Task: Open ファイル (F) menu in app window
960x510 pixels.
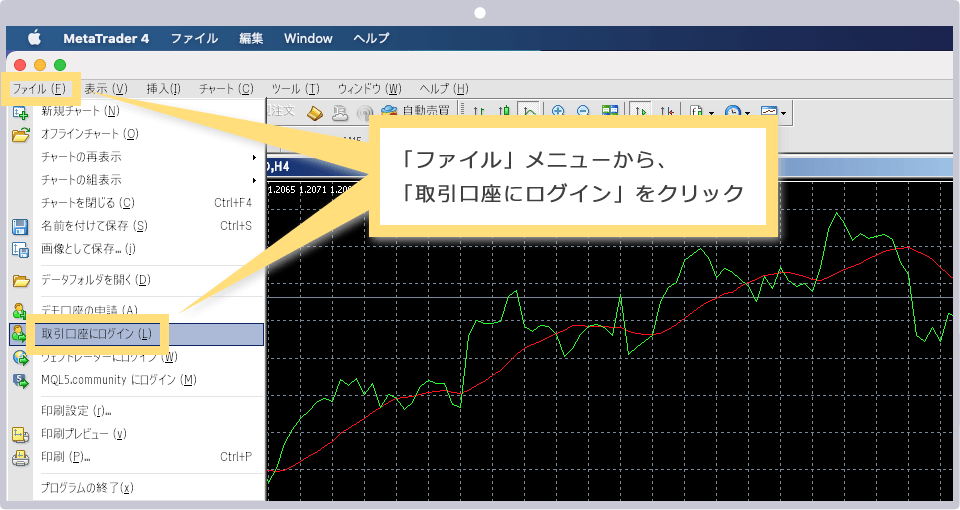Action: point(39,89)
